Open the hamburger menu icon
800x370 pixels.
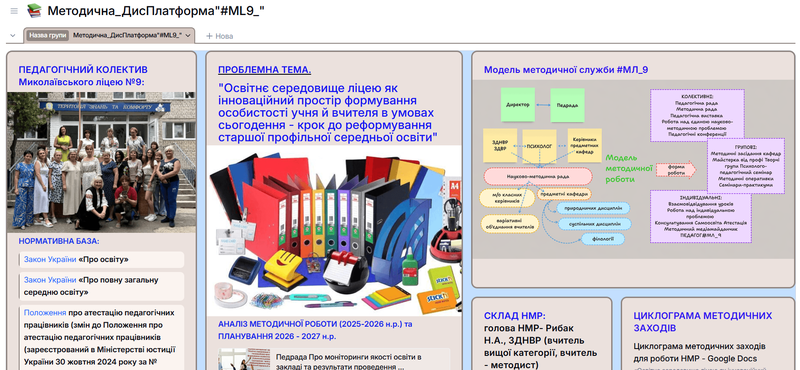(14, 11)
